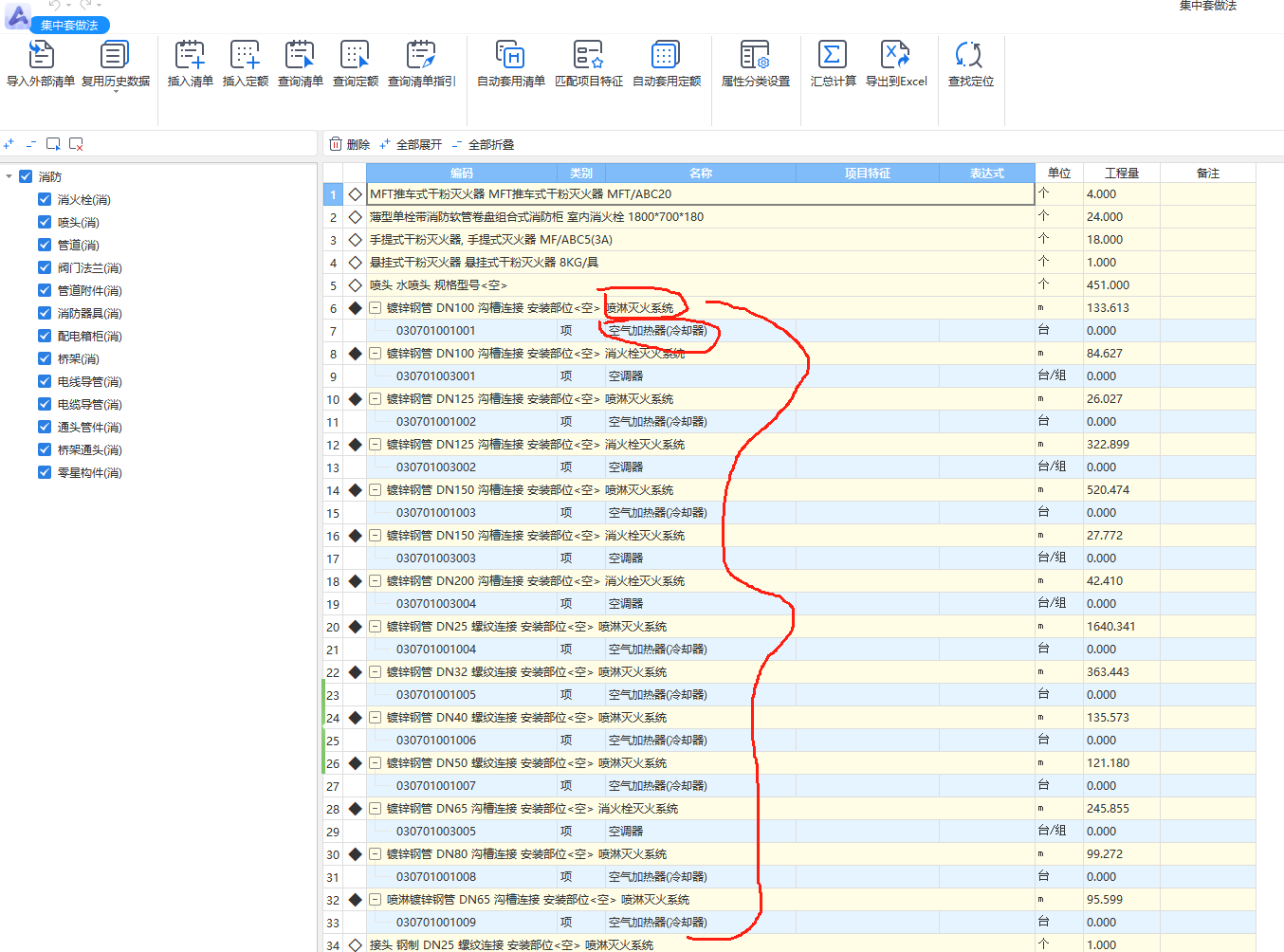The height and width of the screenshot is (952, 1284).
Task: Toggle 配电箱柜(消) checkbox
Action: tap(45, 336)
